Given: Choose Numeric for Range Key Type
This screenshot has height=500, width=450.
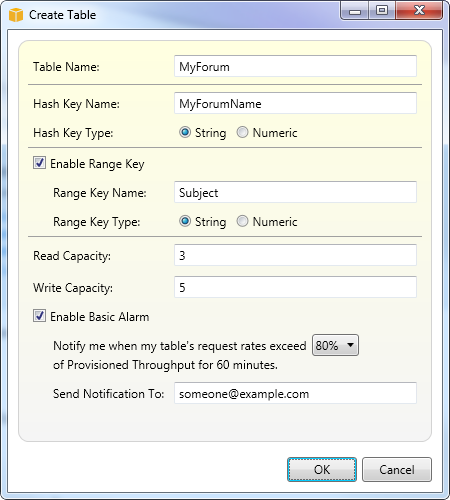Looking at the screenshot, I should tap(242, 221).
